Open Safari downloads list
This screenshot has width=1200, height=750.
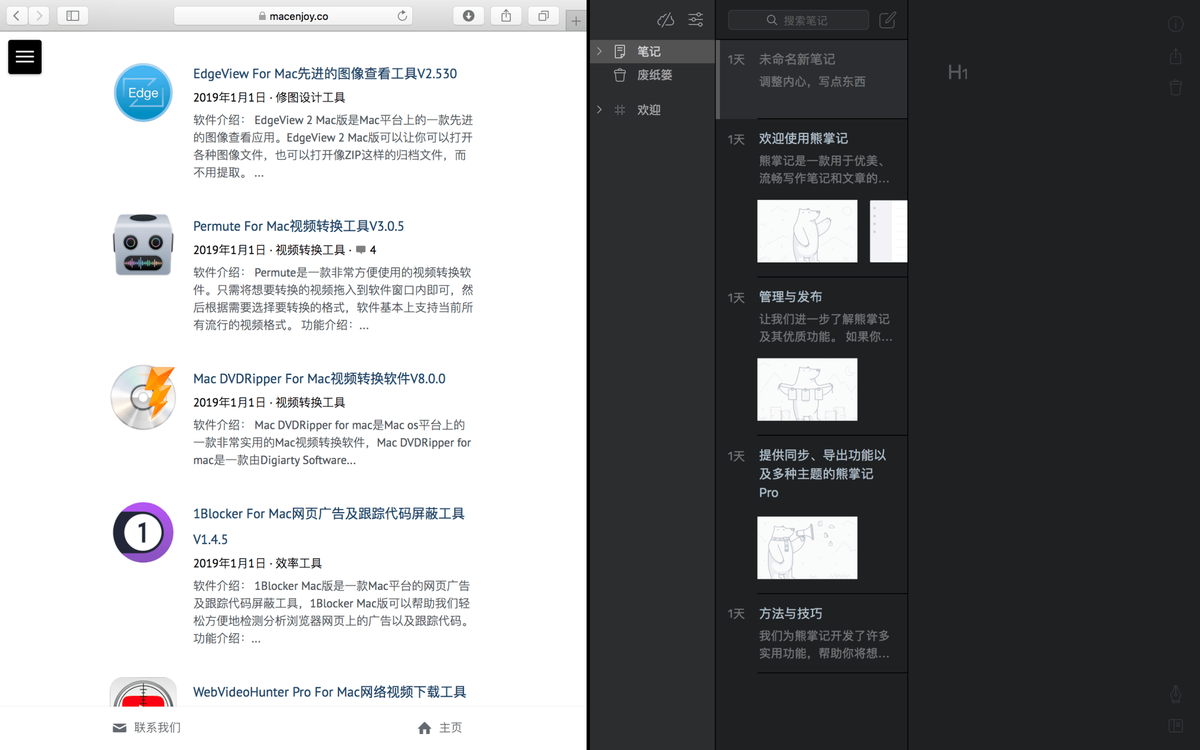pyautogui.click(x=468, y=16)
